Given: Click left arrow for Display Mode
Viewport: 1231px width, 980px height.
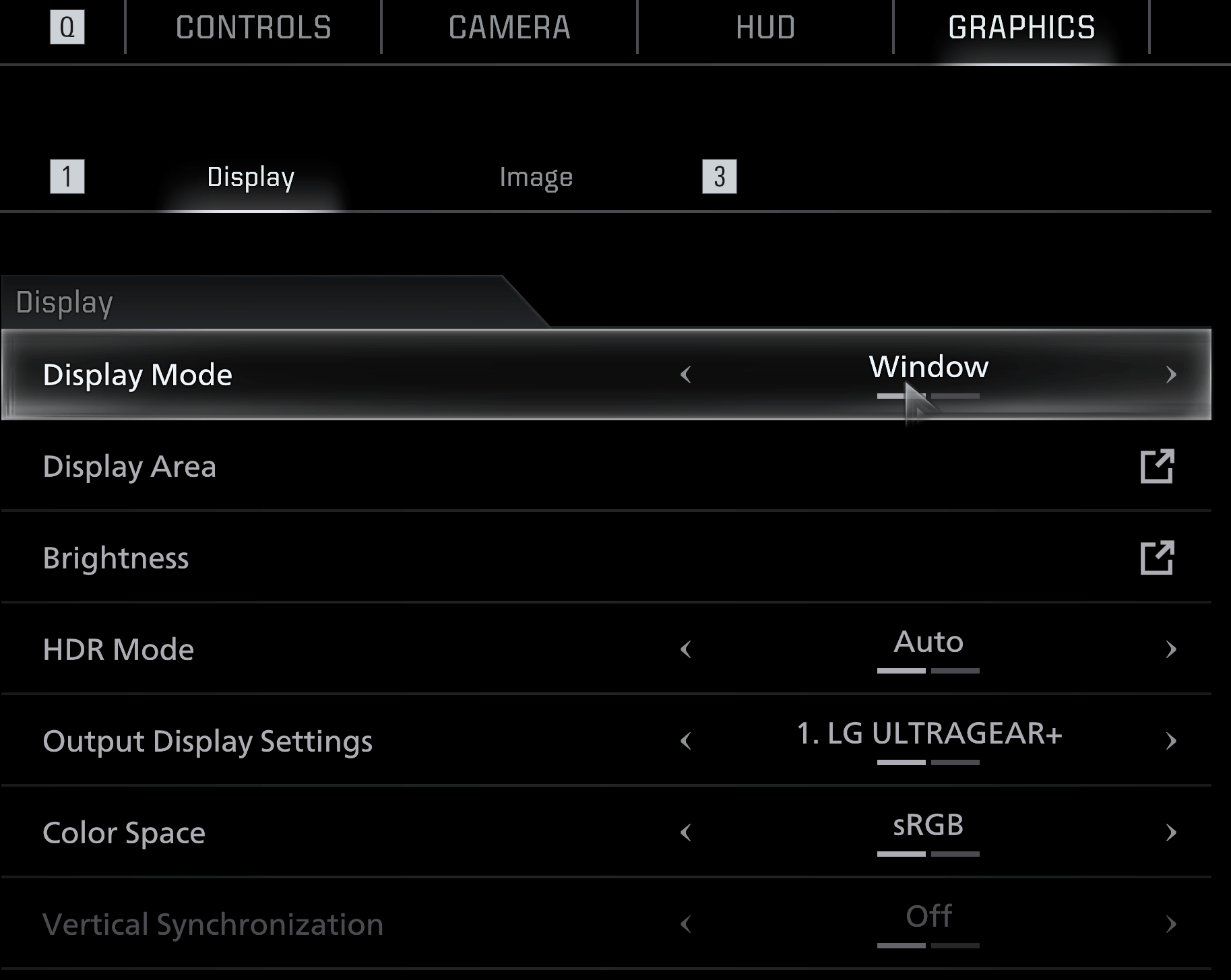Looking at the screenshot, I should 686,374.
